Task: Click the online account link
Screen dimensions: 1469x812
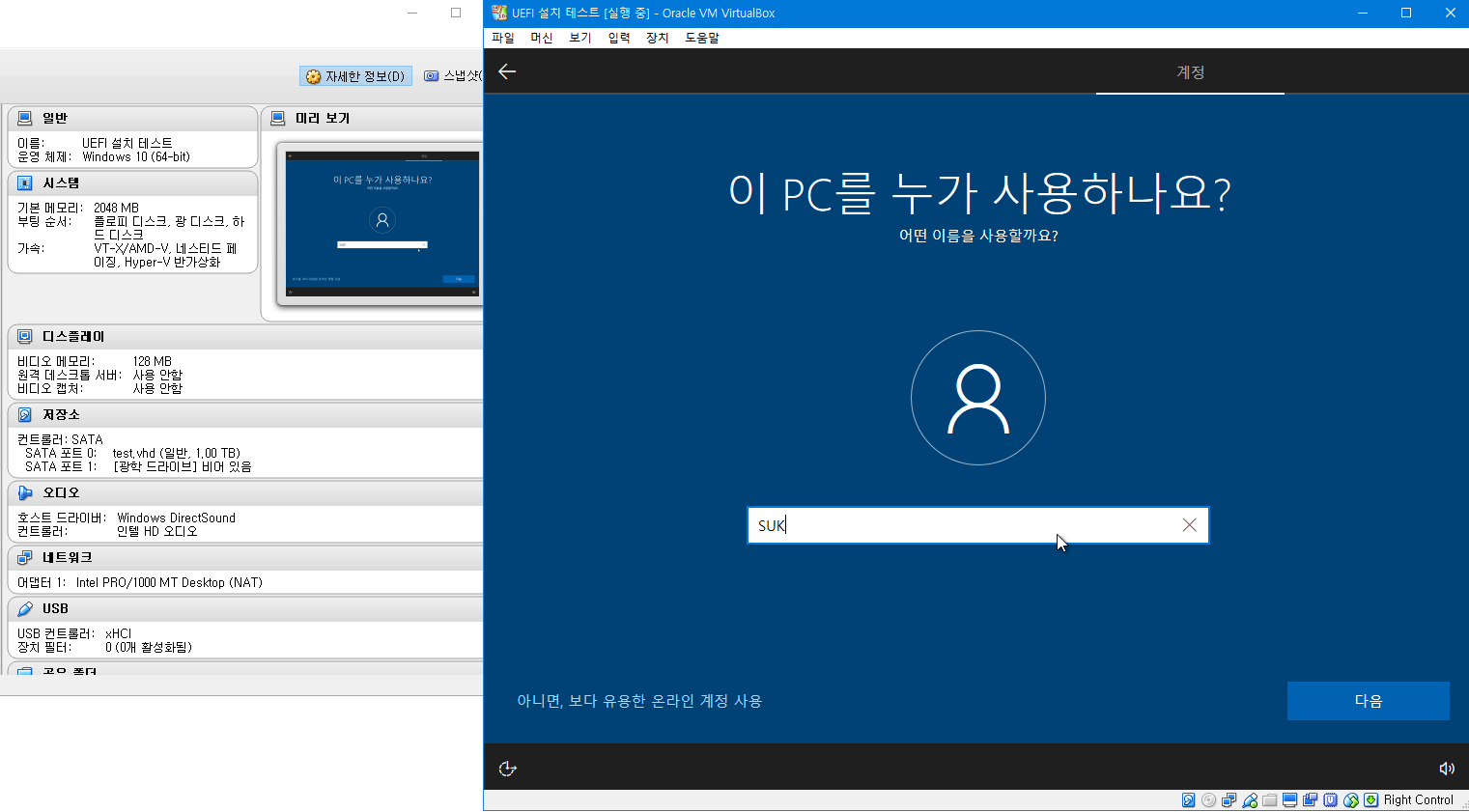Action: click(639, 701)
